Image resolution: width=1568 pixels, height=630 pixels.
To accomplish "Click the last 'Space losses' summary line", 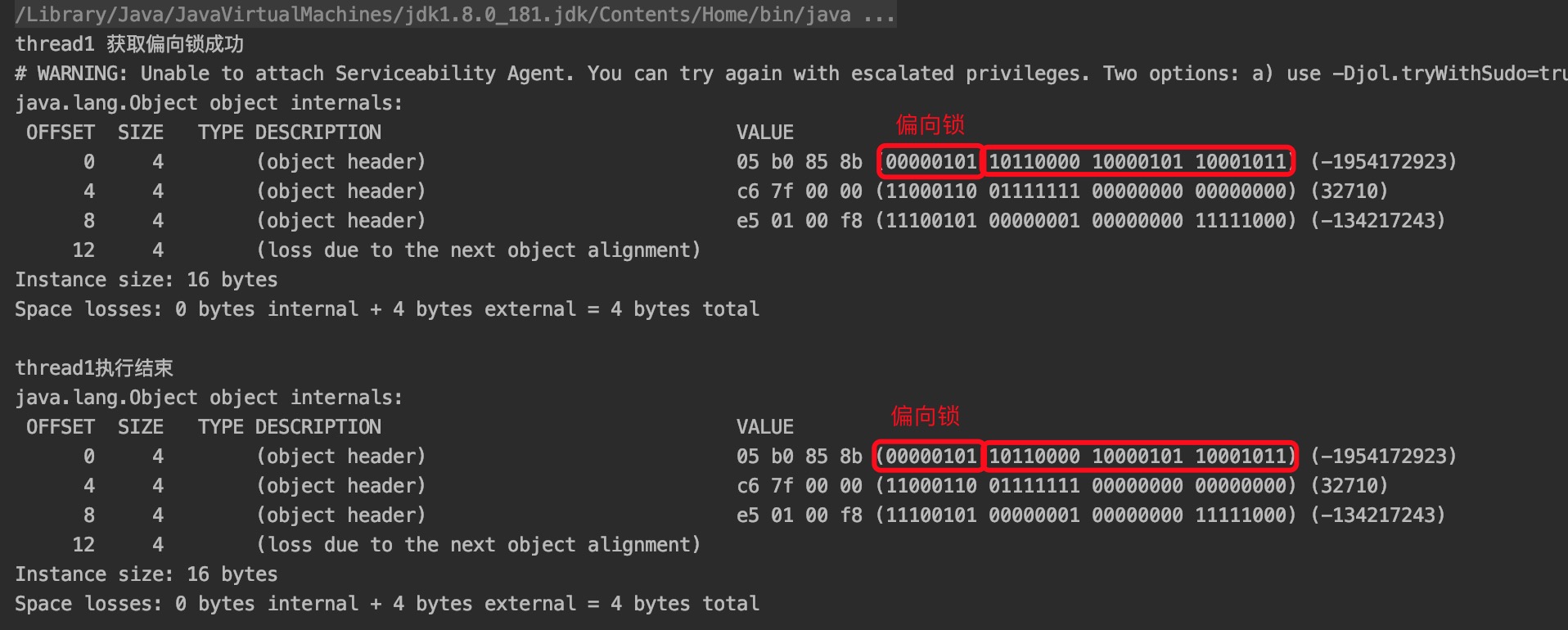I will pyautogui.click(x=387, y=604).
